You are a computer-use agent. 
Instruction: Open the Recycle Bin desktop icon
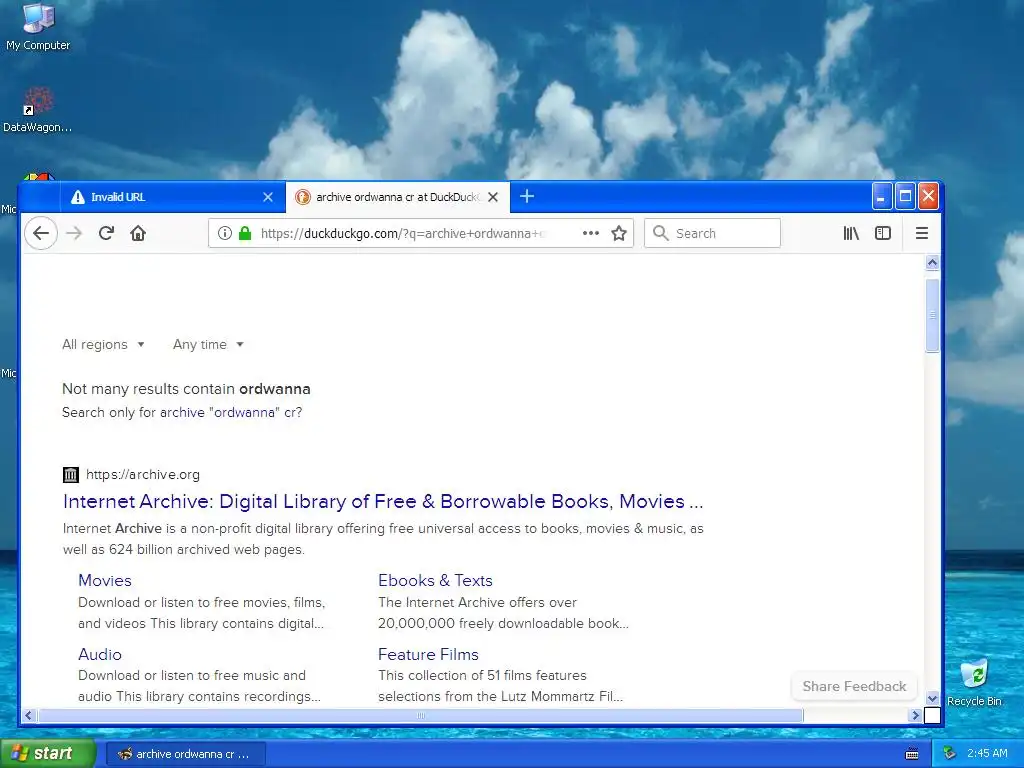point(974,682)
